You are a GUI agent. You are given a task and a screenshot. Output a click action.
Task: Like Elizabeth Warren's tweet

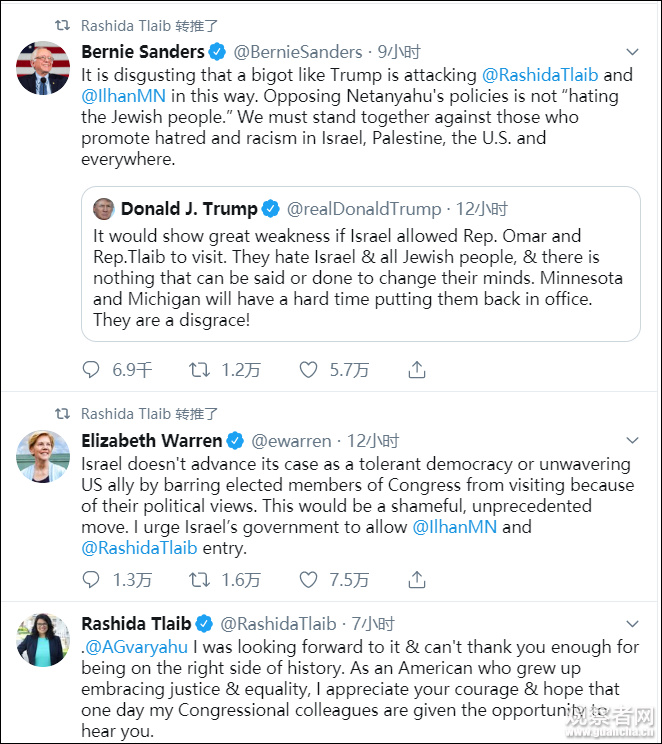[x=309, y=579]
